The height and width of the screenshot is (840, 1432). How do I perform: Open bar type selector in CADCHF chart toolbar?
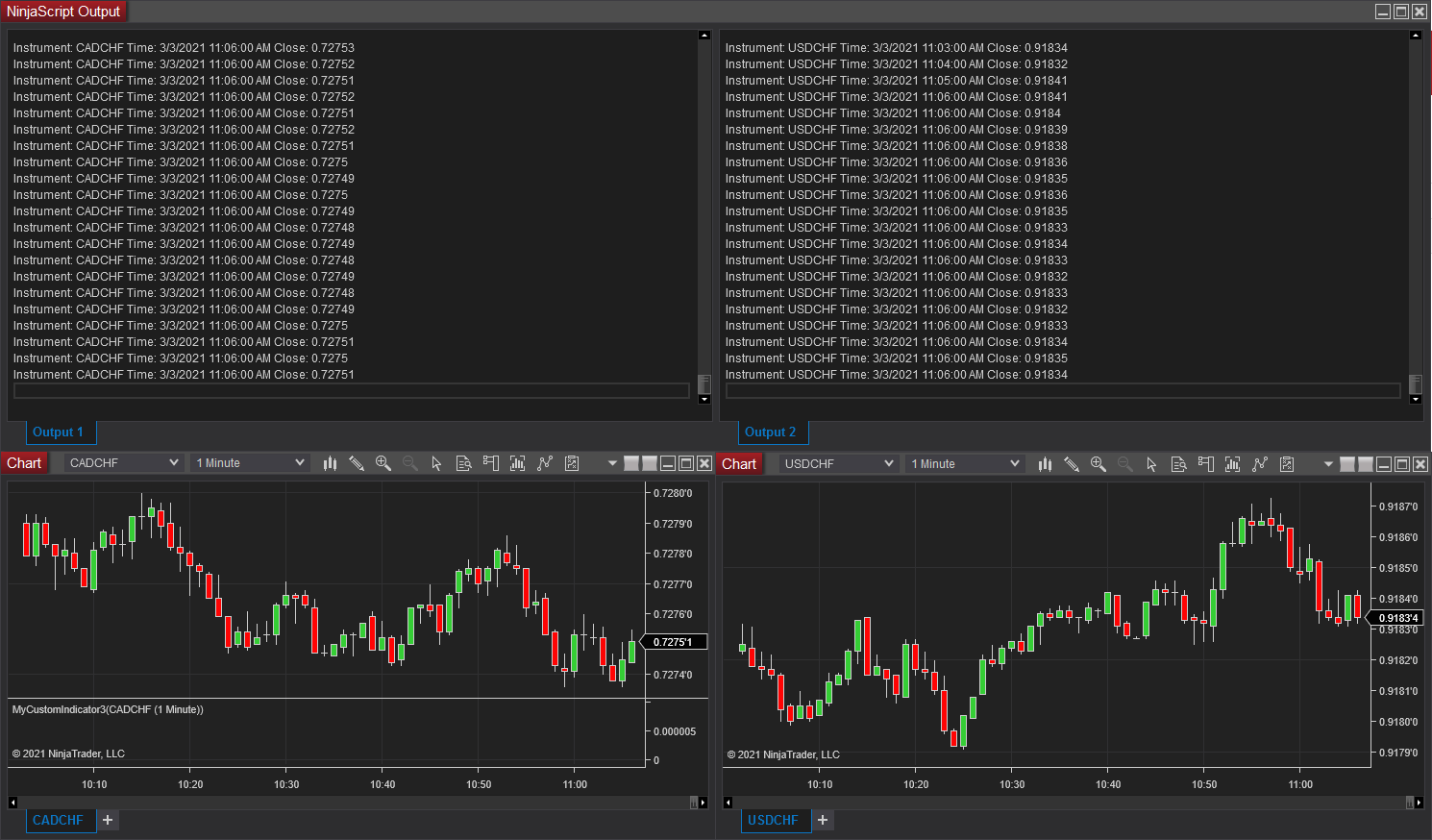[330, 463]
